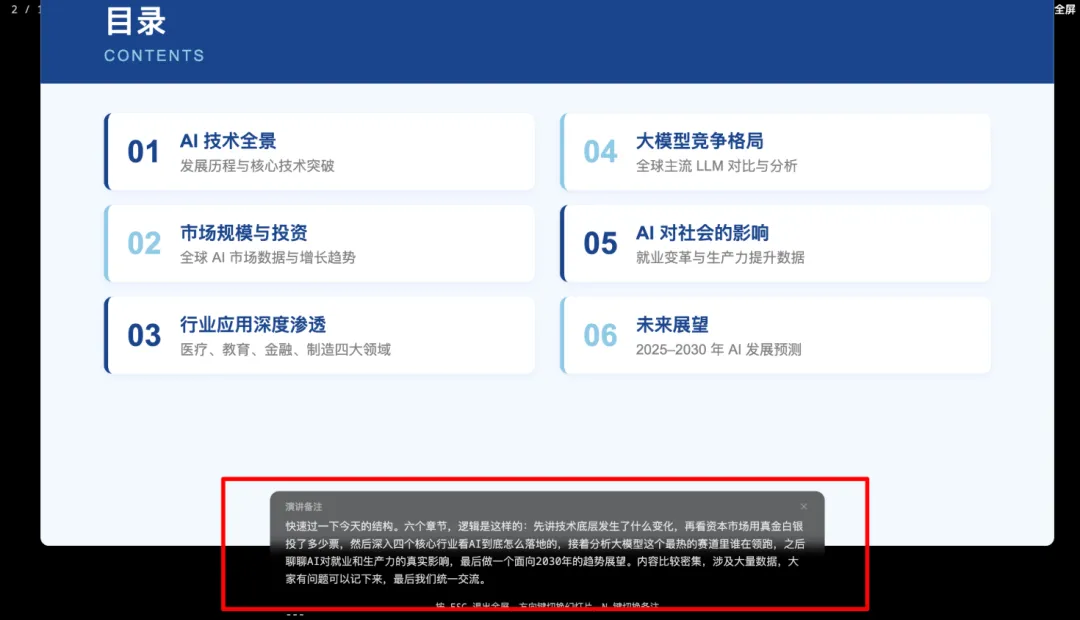This screenshot has height=620, width=1080.
Task: Click the number 06 on the card
Action: pos(600,335)
